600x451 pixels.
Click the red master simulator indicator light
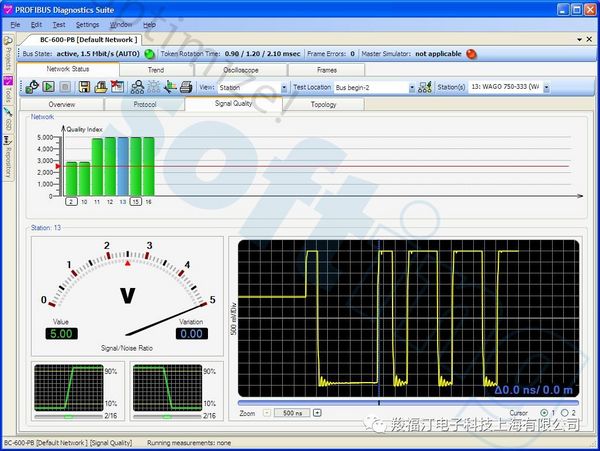click(471, 54)
